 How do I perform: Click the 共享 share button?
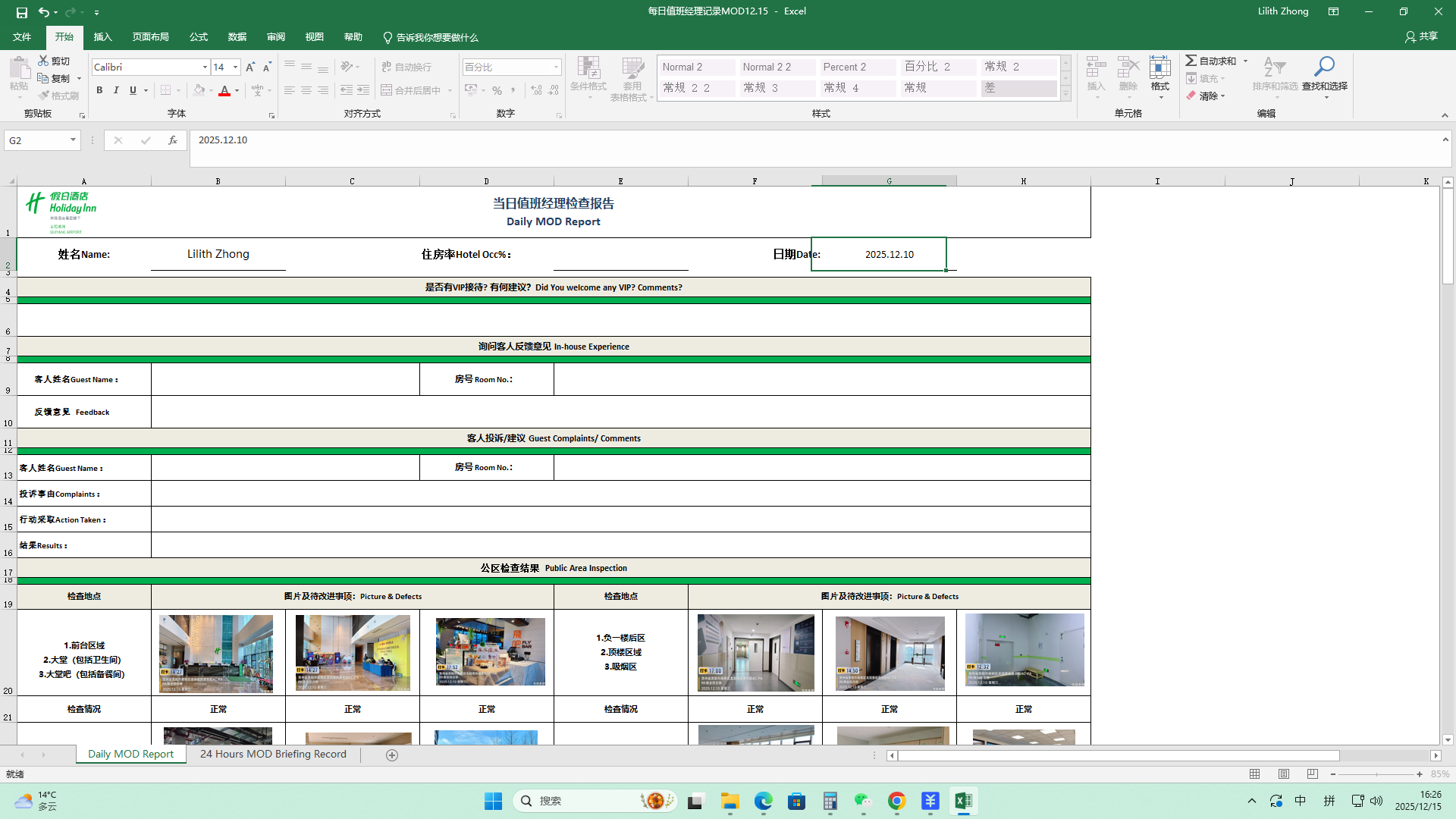tap(1420, 36)
